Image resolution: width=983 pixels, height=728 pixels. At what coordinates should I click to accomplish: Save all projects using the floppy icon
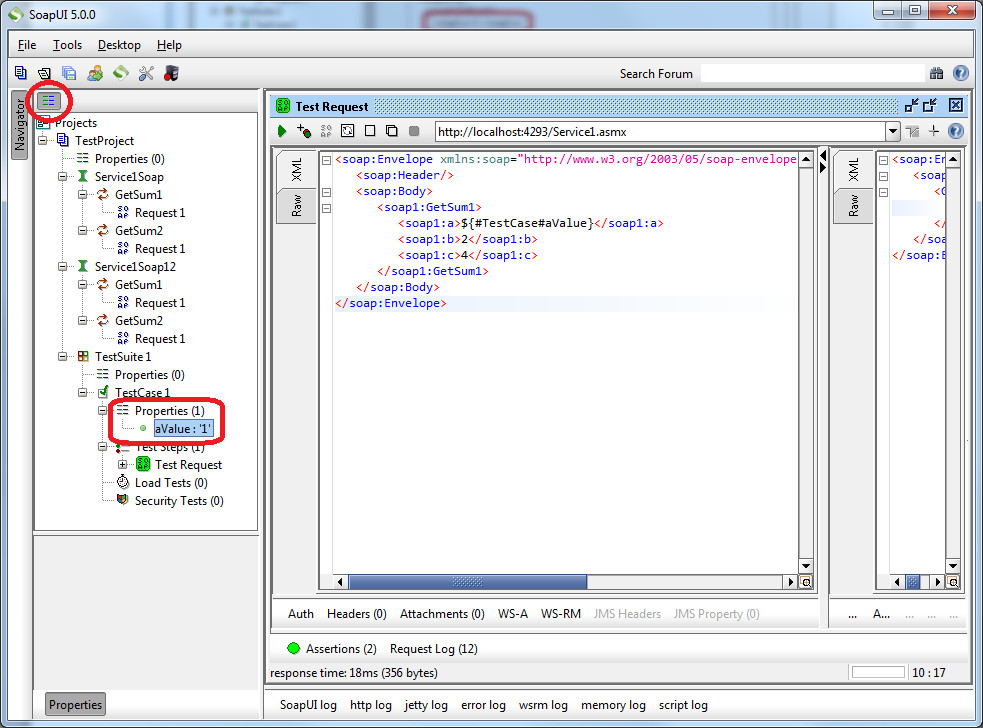click(x=69, y=73)
